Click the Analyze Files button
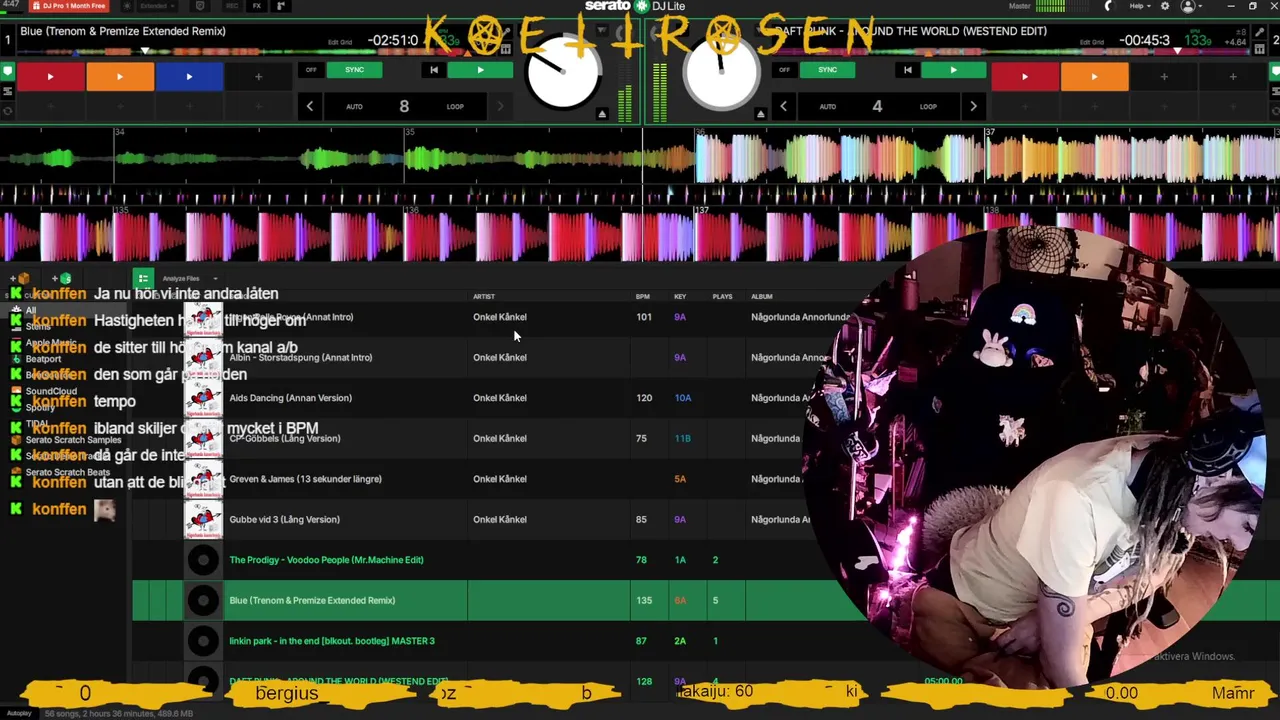1280x720 pixels. tap(181, 279)
